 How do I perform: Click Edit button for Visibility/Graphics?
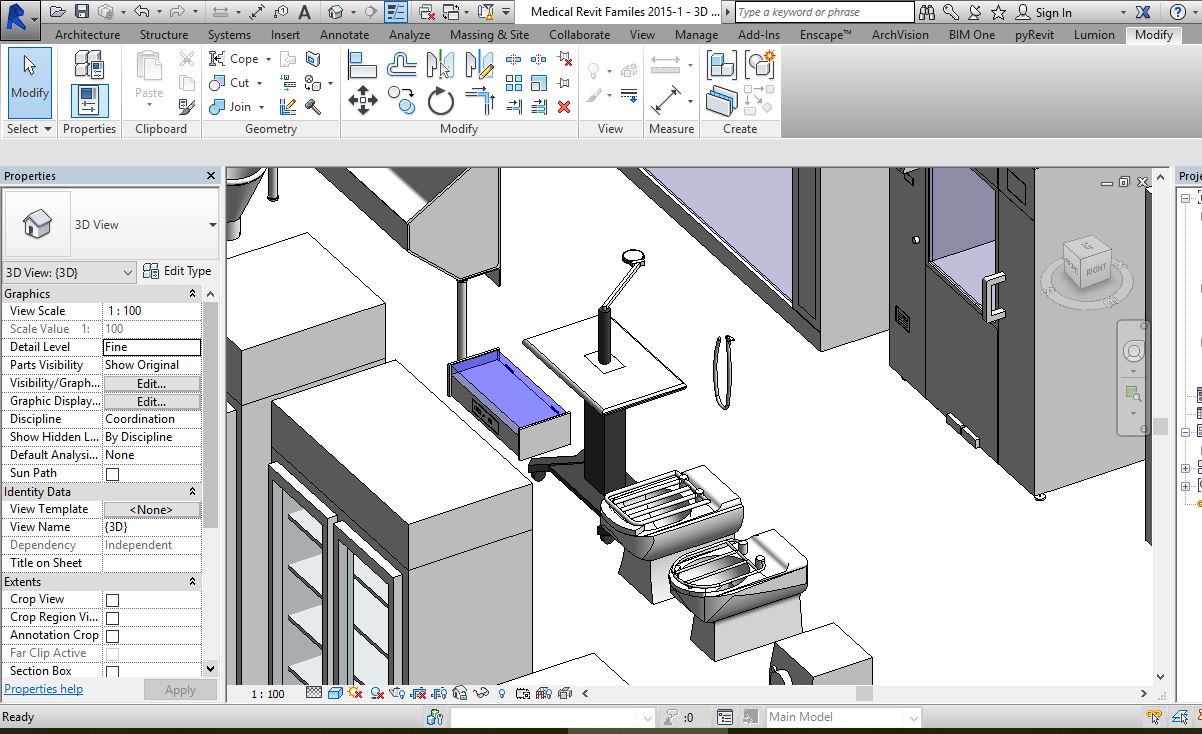coord(151,383)
